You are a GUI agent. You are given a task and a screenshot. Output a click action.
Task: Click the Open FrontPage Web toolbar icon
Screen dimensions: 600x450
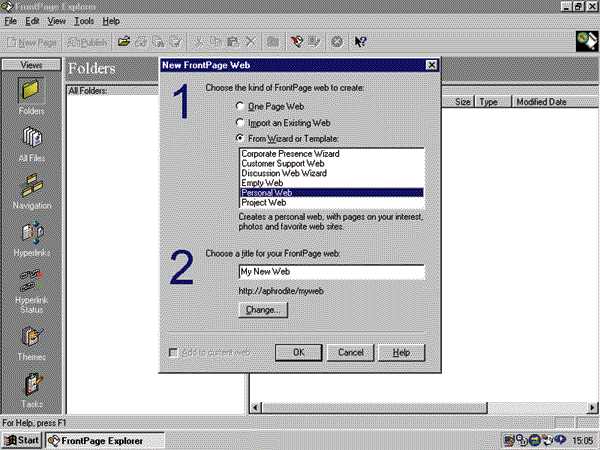tap(124, 42)
